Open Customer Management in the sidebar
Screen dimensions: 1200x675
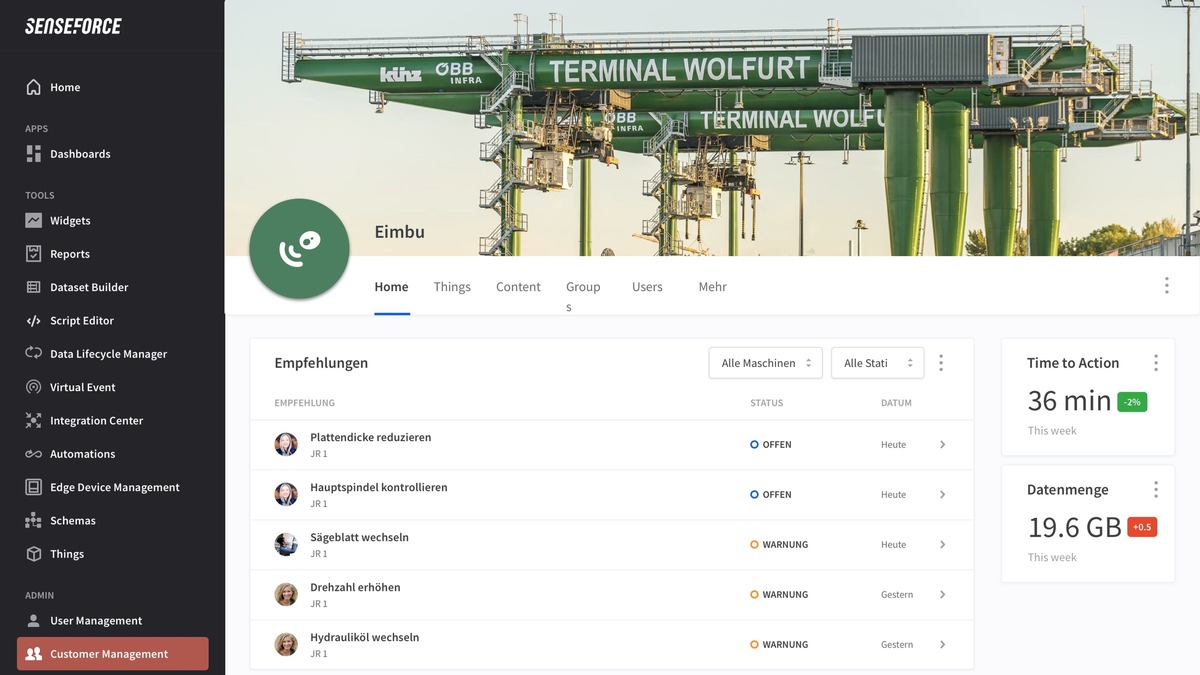tap(112, 654)
